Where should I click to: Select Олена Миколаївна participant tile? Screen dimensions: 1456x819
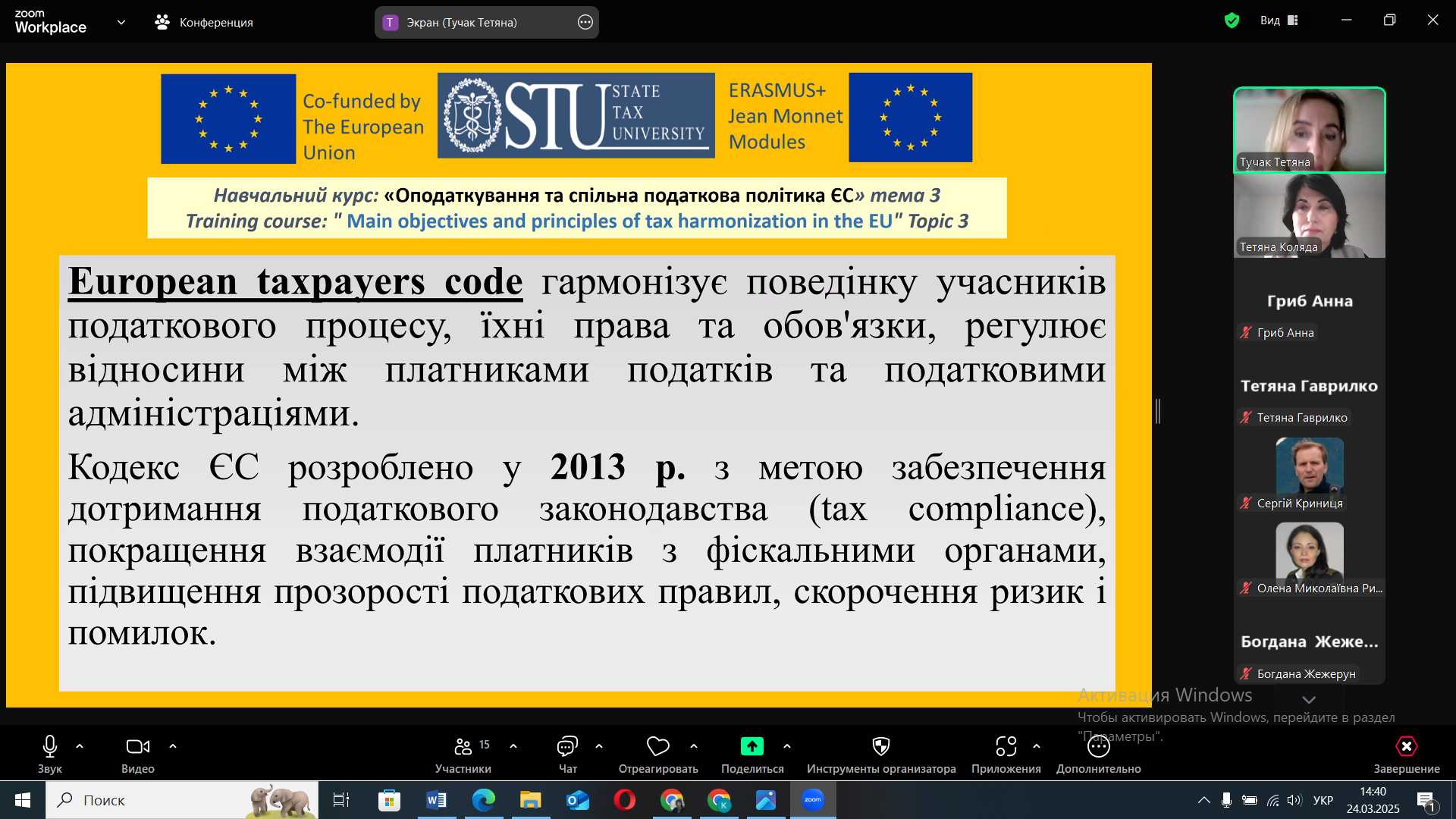pos(1310,557)
